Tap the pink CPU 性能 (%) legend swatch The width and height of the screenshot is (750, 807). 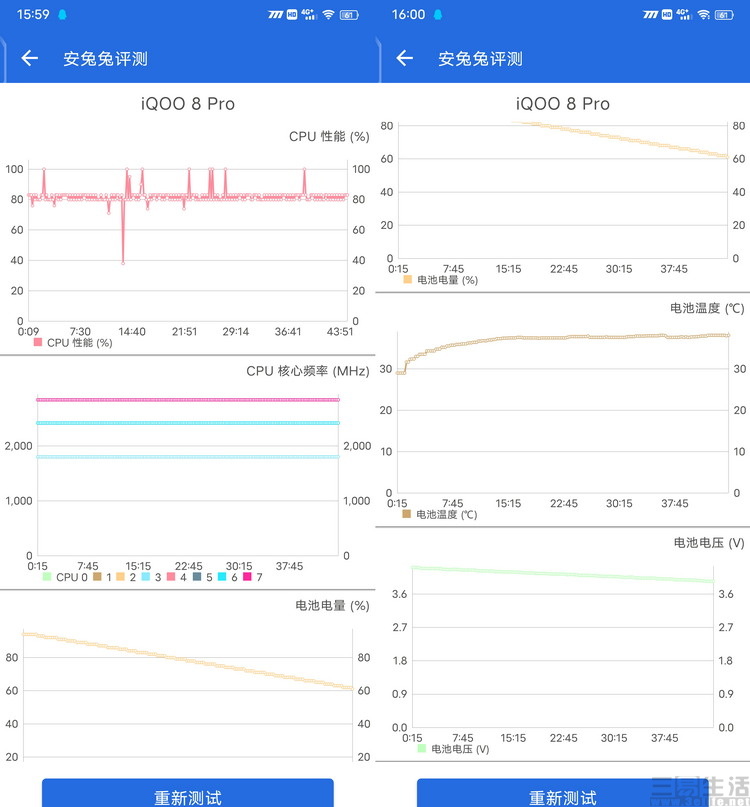coord(38,342)
